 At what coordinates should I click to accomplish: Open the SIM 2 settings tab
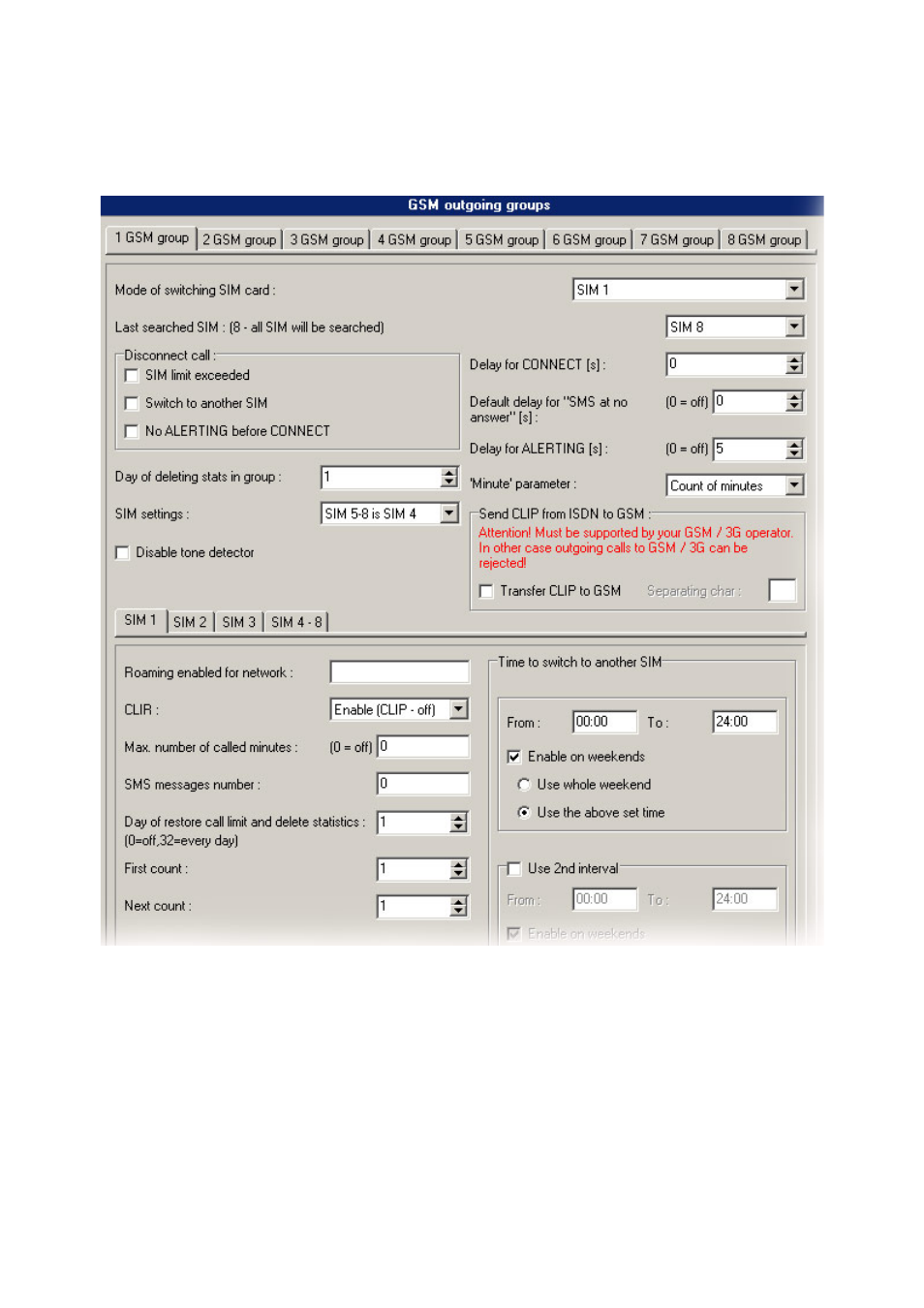[x=190, y=622]
